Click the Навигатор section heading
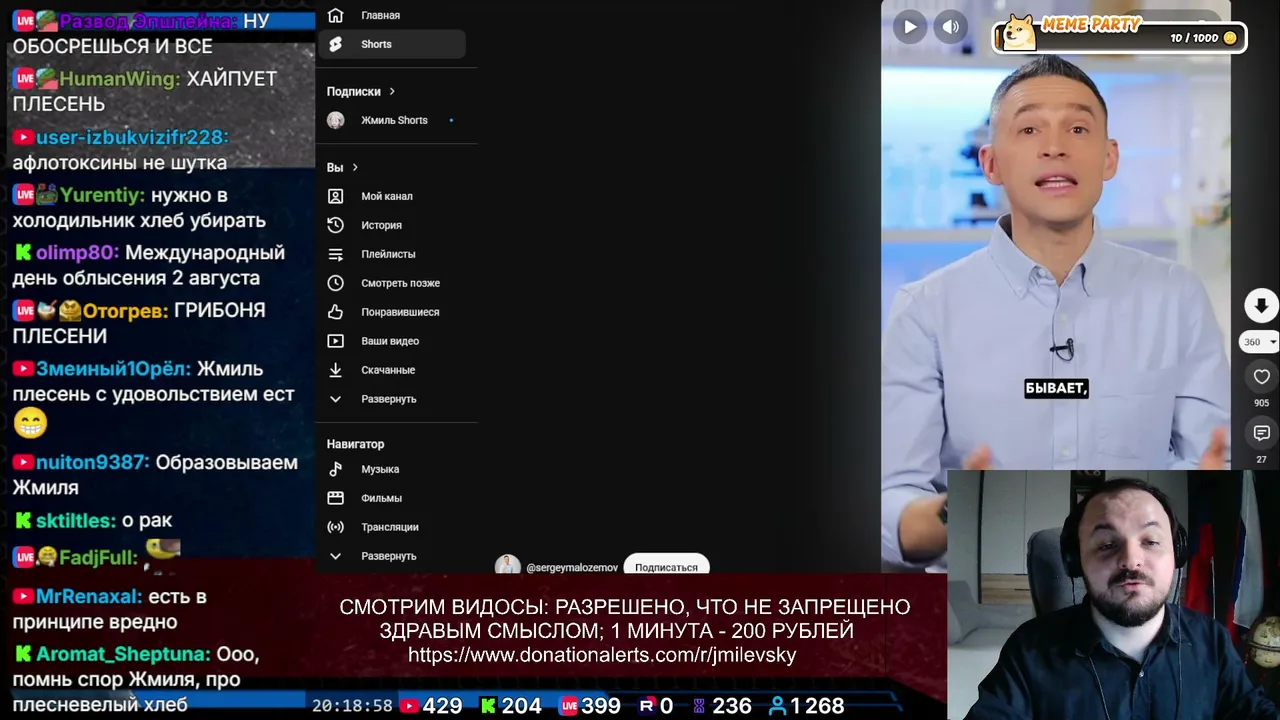 [x=355, y=444]
